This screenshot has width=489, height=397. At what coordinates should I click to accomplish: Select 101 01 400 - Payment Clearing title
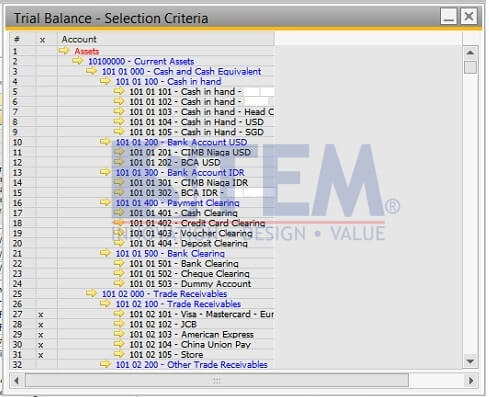177,203
